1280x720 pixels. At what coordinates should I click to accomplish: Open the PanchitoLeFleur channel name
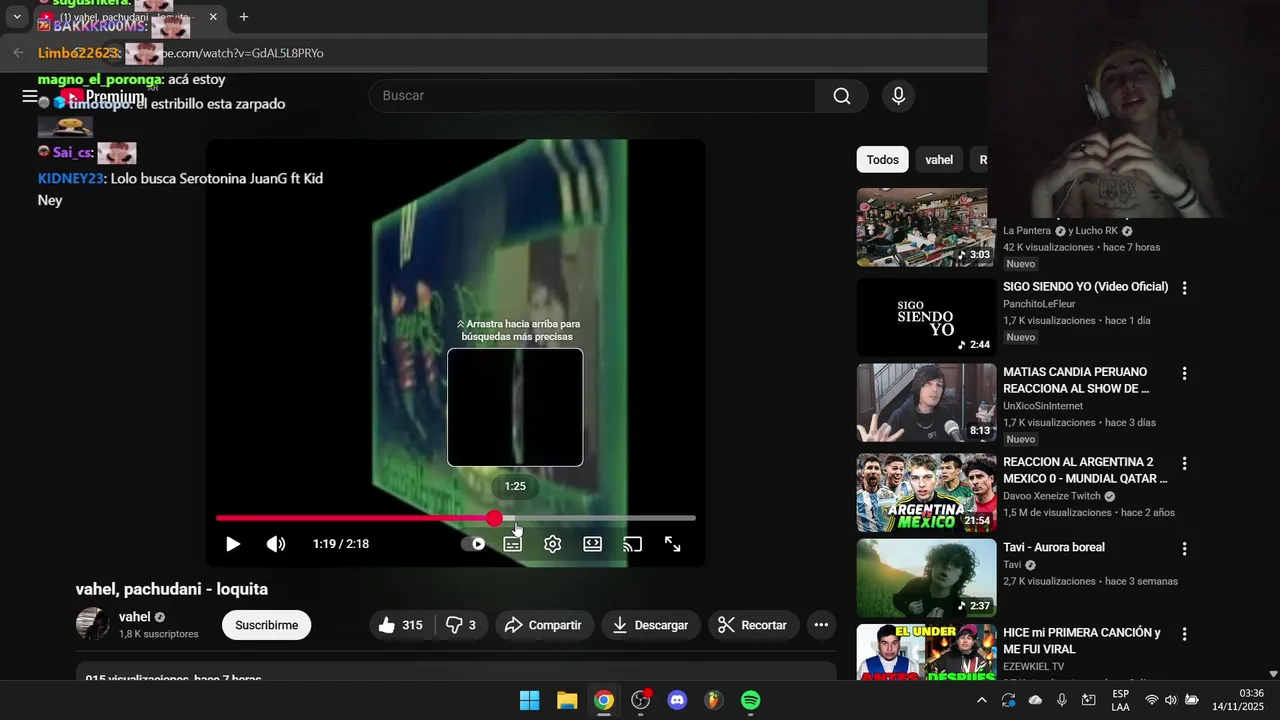1039,304
